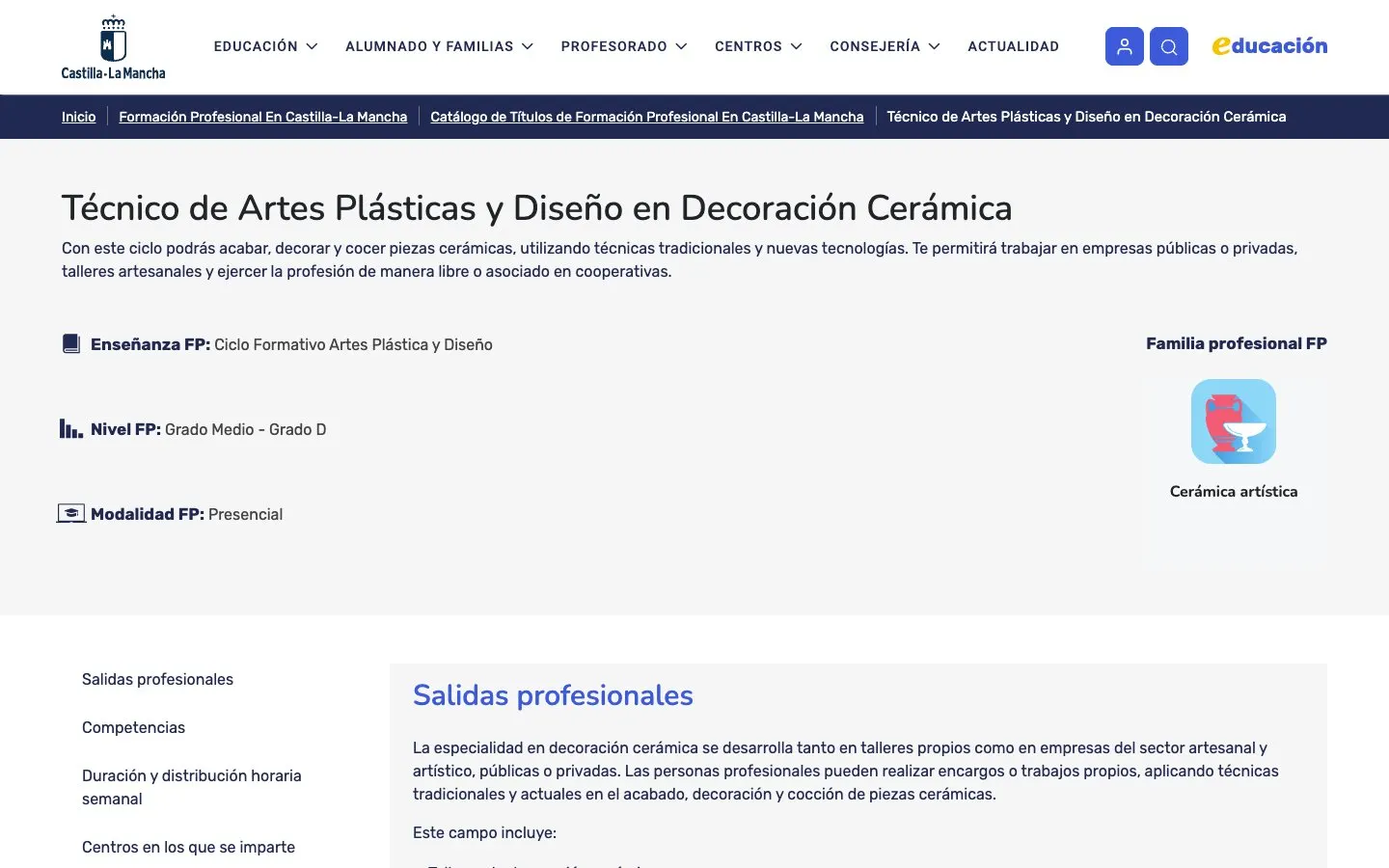Select Centros en los que se imparte
The image size is (1389, 868).
tap(188, 847)
